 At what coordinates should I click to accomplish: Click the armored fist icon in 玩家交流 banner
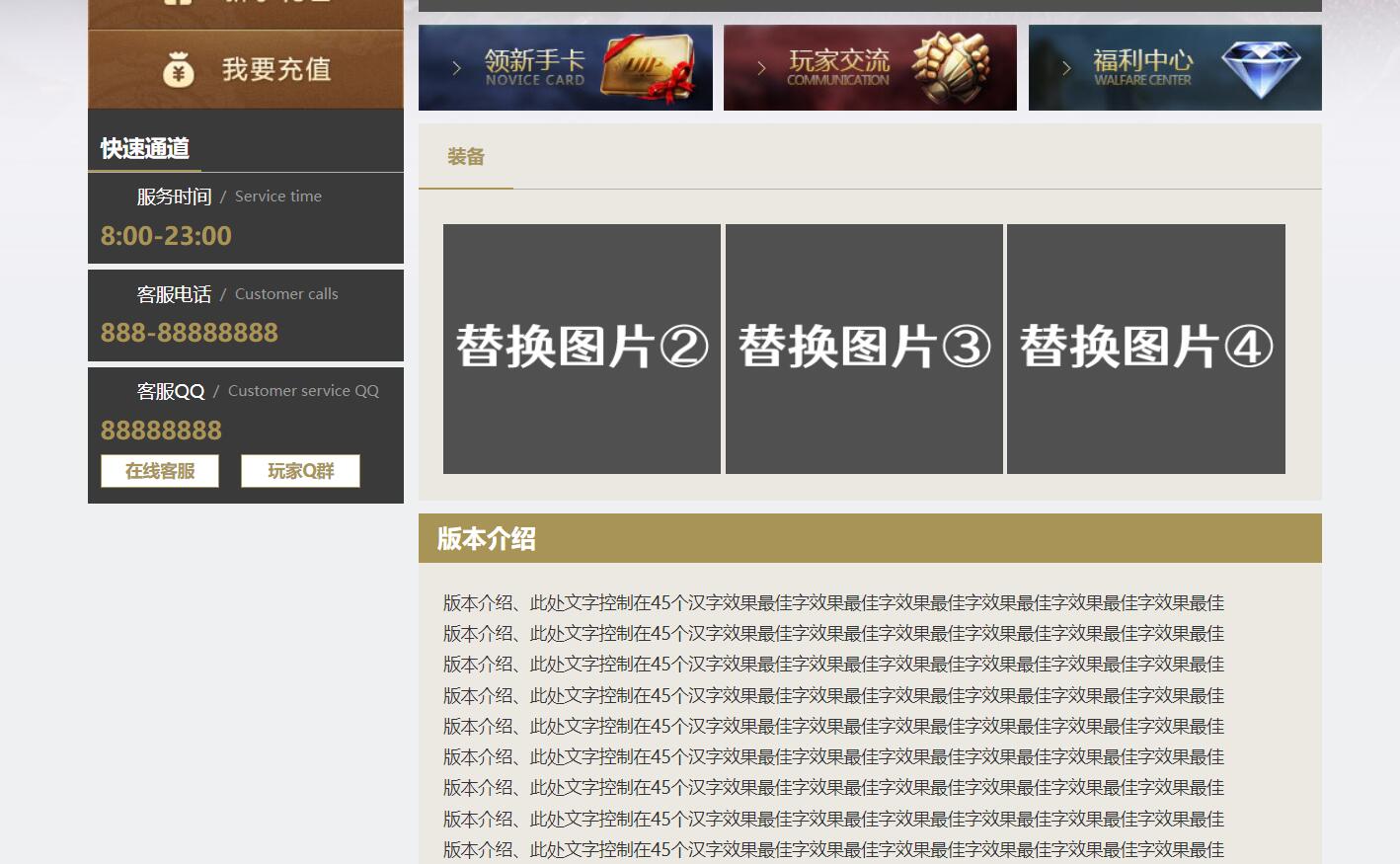[949, 66]
